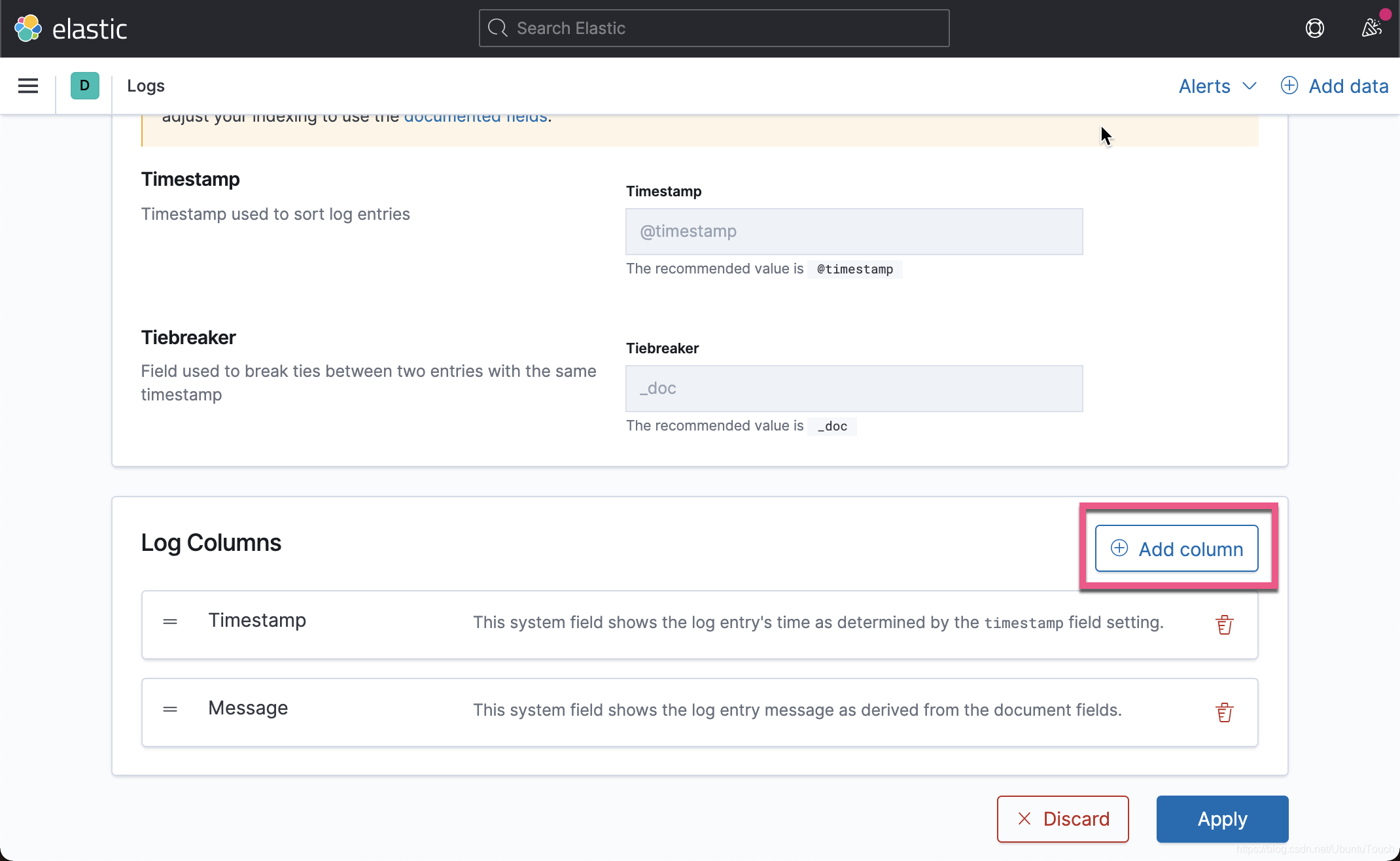Apply the log settings
This screenshot has width=1400, height=861.
click(1222, 818)
